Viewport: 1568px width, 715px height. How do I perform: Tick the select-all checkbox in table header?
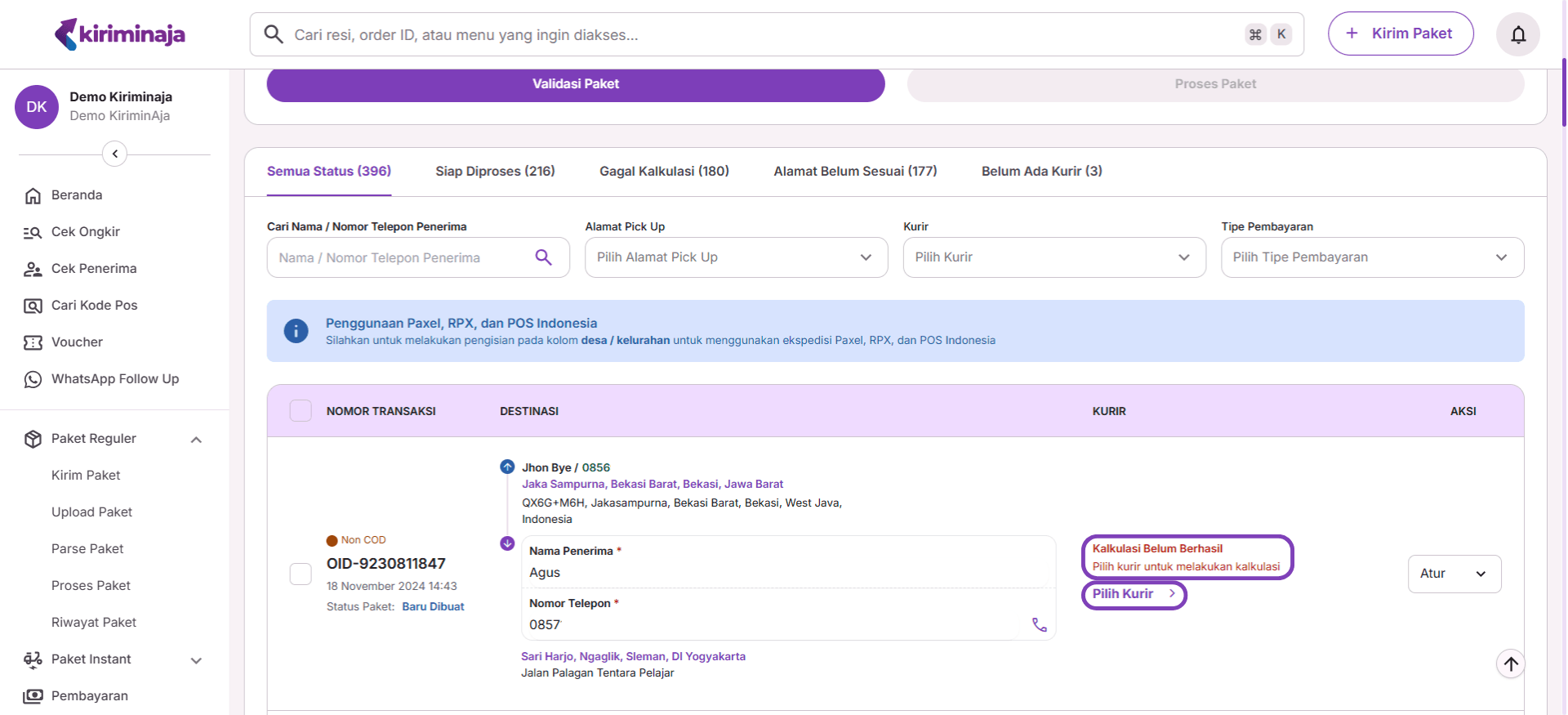coord(301,411)
